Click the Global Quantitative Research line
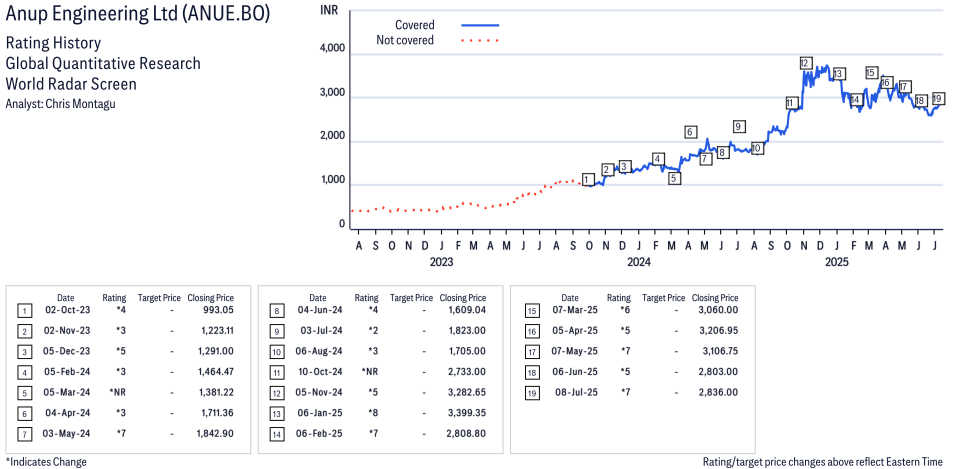 tap(103, 63)
